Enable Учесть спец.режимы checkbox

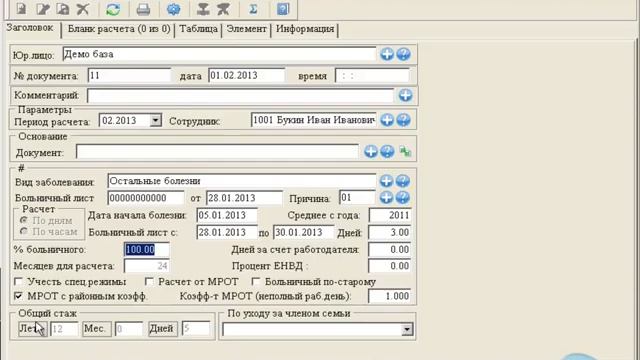[x=18, y=282]
